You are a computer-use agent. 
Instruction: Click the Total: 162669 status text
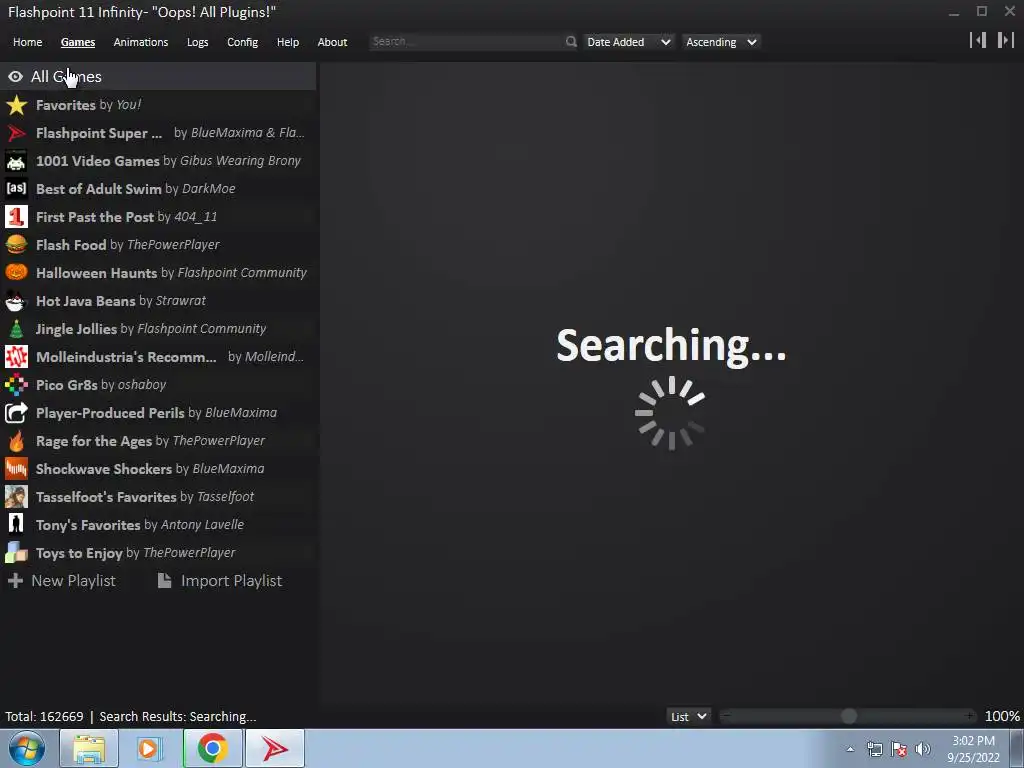pos(44,716)
